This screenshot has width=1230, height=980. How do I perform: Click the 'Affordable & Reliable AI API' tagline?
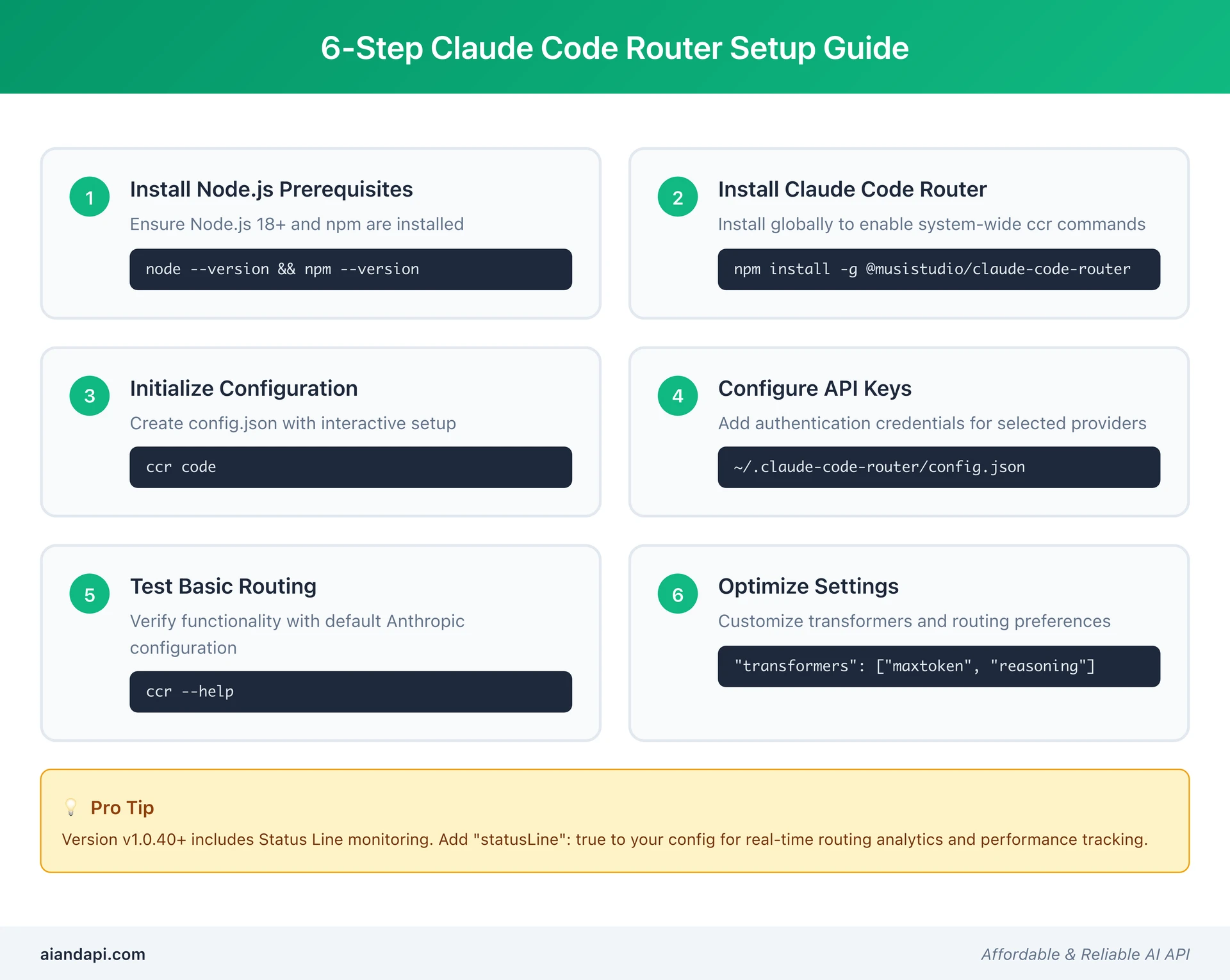point(1085,954)
